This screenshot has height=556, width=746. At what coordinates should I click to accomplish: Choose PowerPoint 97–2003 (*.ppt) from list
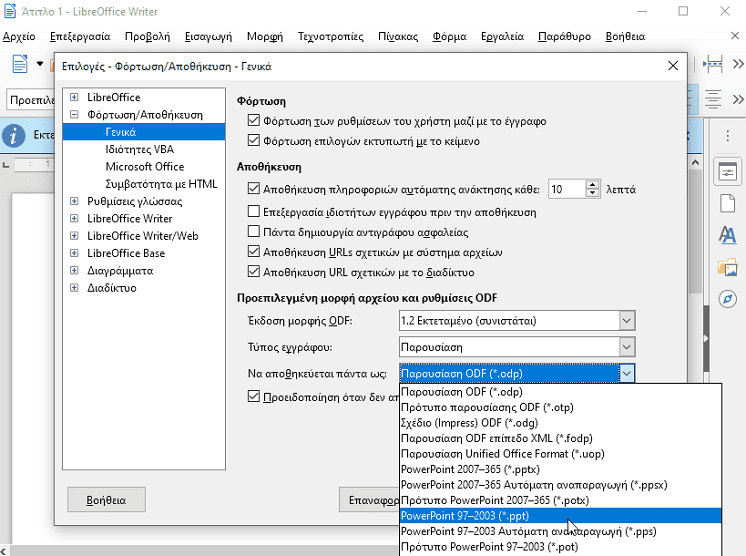click(x=560, y=516)
